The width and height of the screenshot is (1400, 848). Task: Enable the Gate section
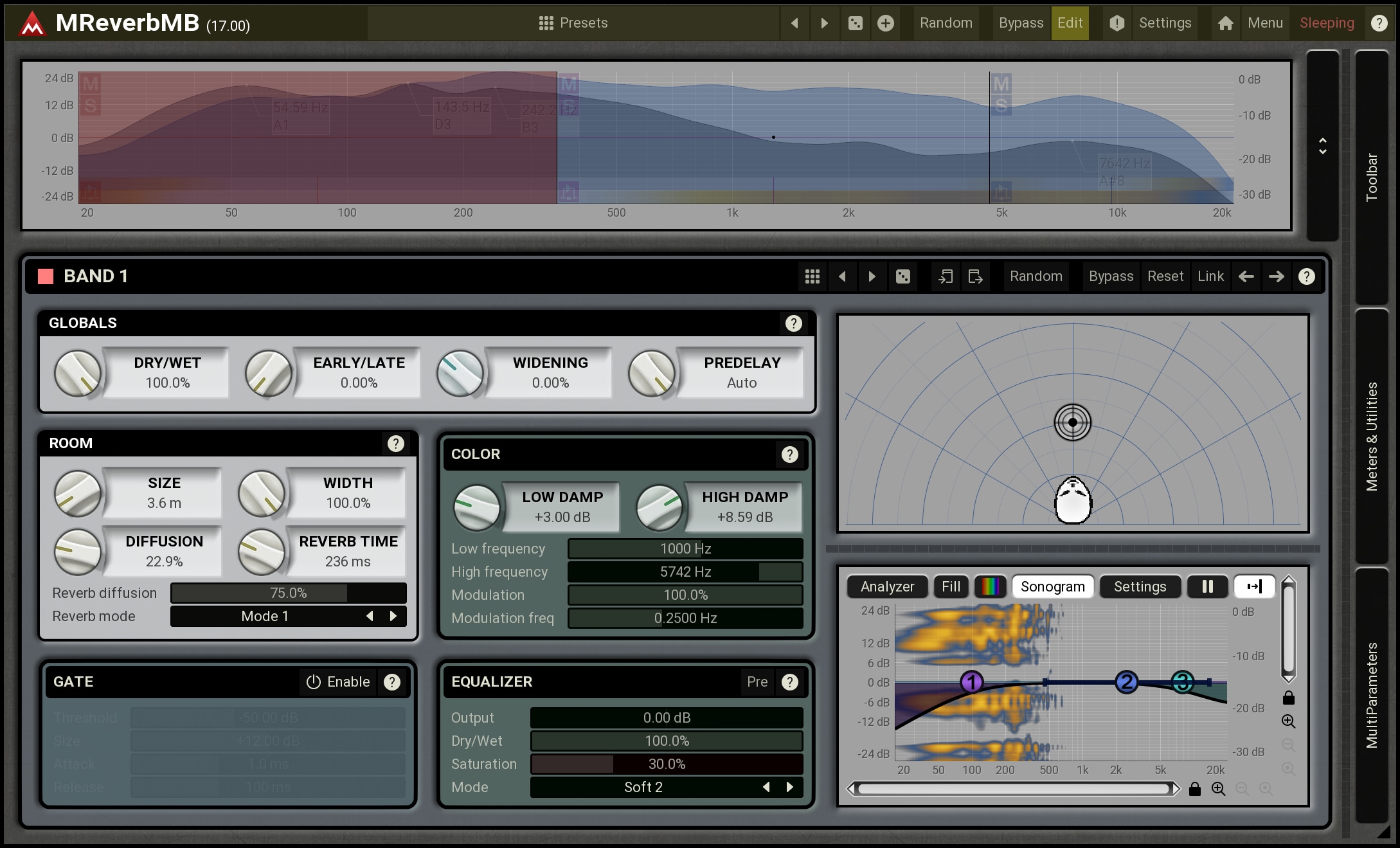coord(338,681)
